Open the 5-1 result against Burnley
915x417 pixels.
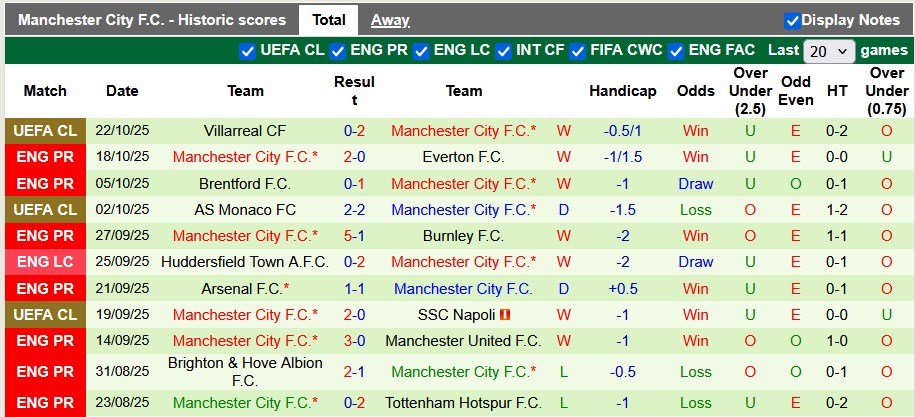(x=354, y=236)
